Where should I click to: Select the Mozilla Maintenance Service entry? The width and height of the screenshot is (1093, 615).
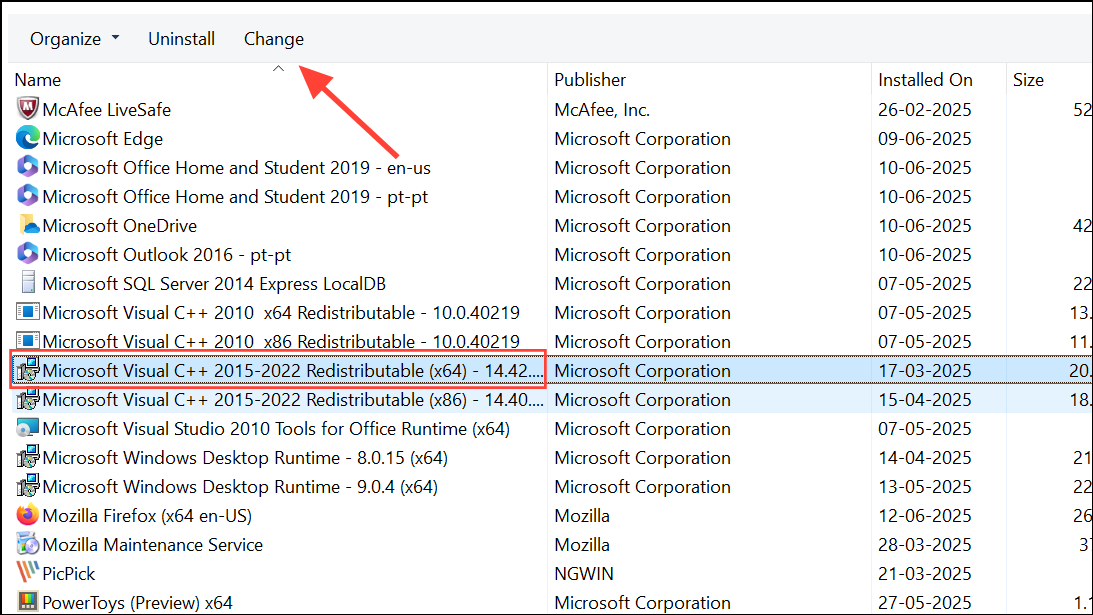[x=153, y=545]
